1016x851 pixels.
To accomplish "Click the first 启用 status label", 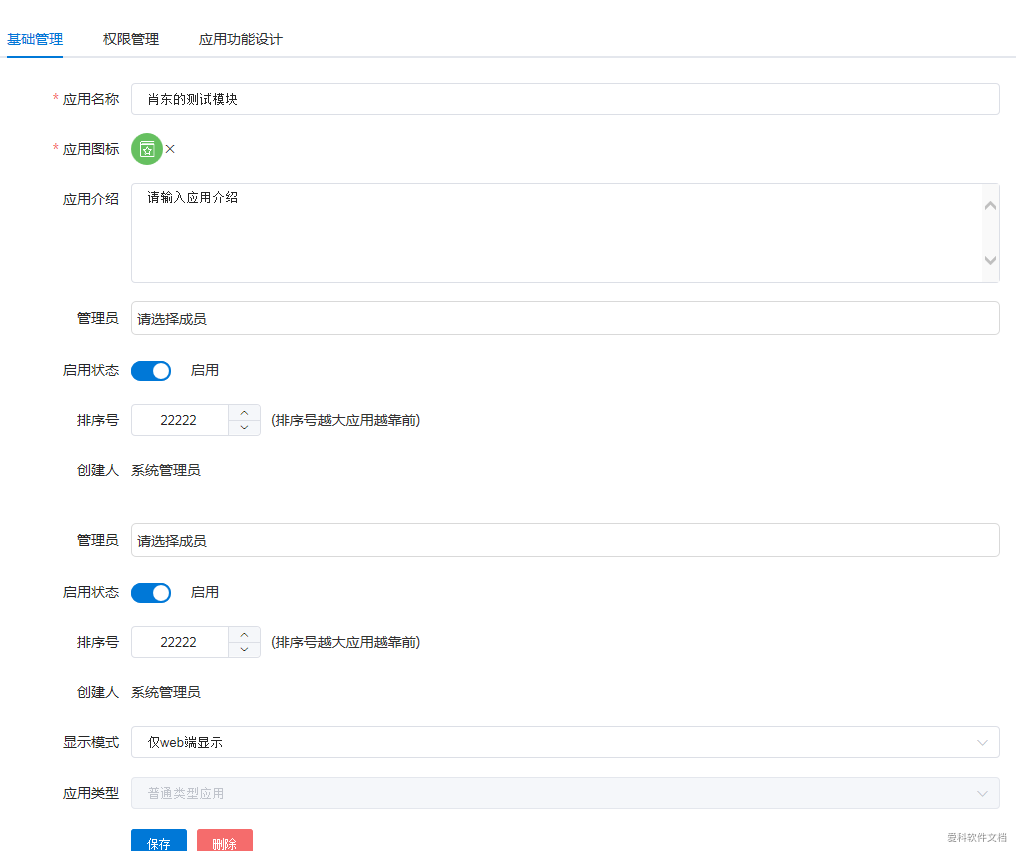I will pos(205,370).
